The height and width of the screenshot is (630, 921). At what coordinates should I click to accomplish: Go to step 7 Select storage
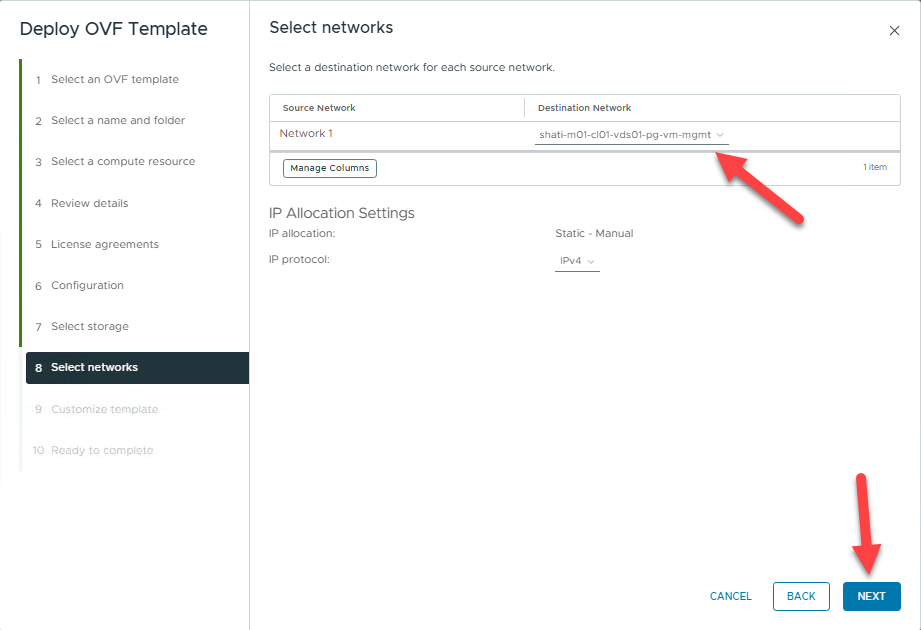[89, 327]
